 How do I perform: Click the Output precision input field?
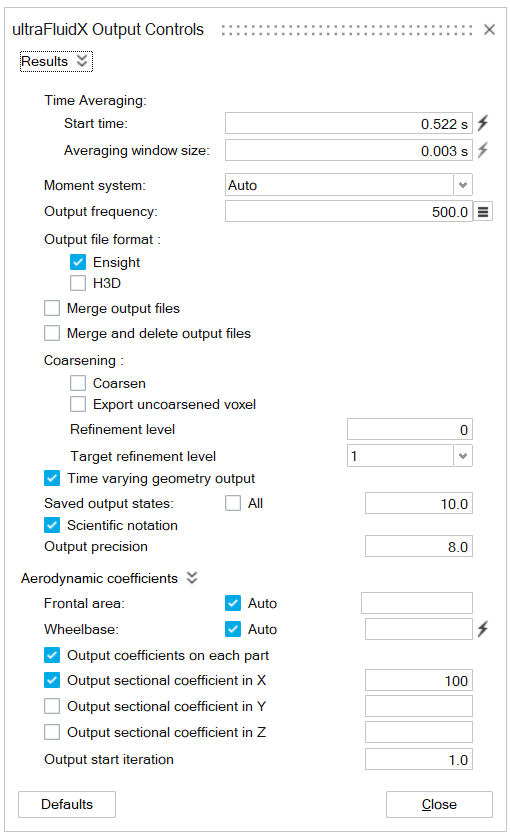(x=419, y=546)
